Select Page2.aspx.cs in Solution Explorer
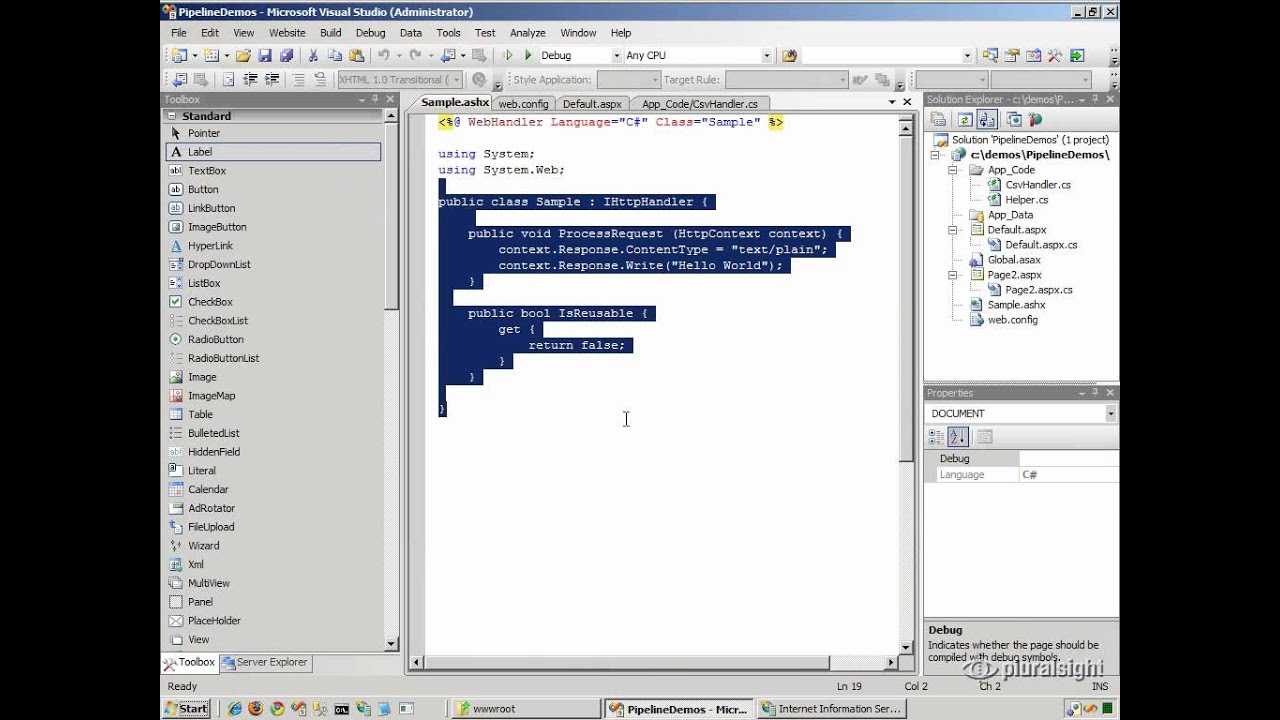Image resolution: width=1280 pixels, height=720 pixels. click(1039, 290)
